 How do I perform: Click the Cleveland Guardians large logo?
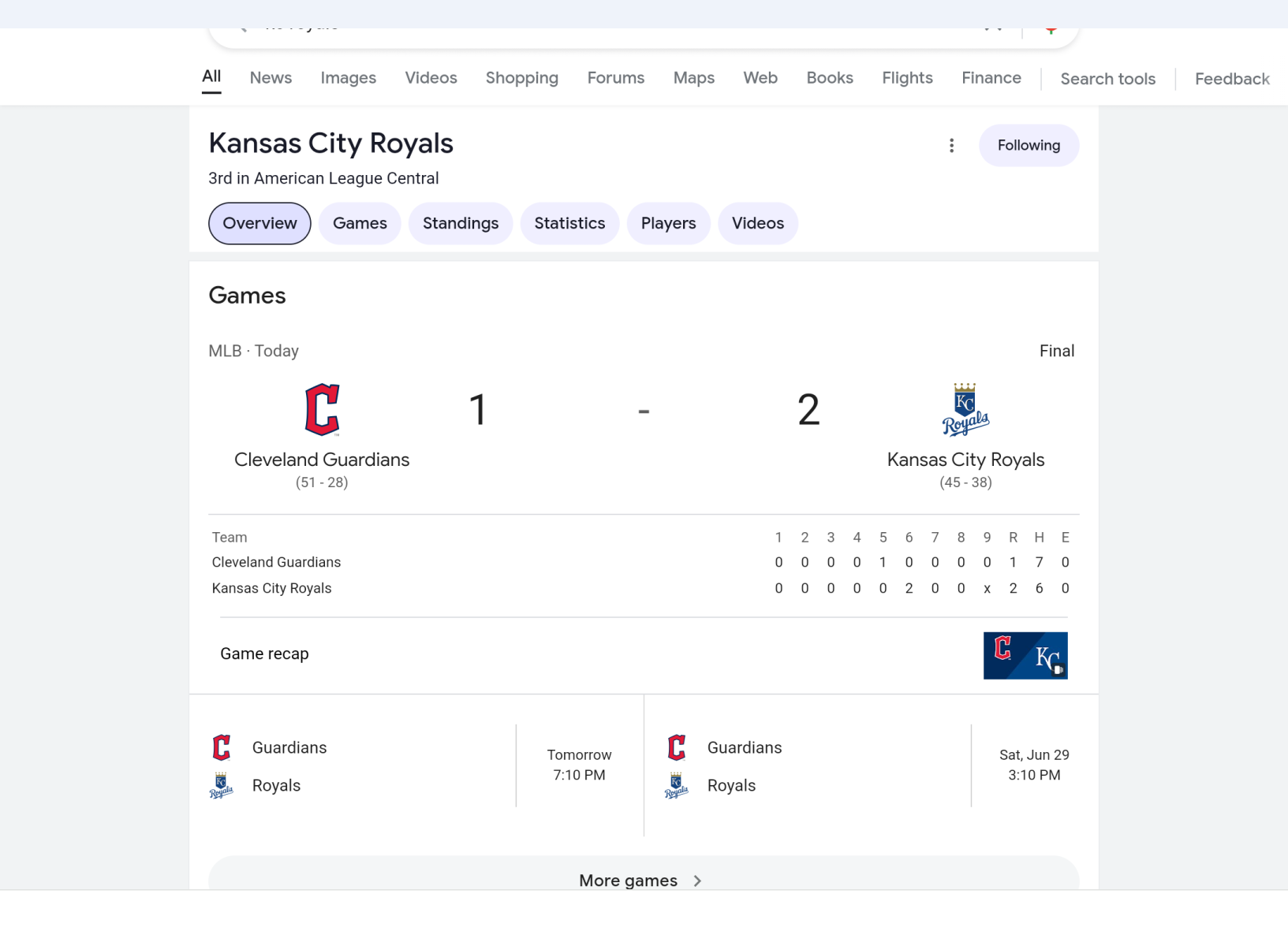click(322, 409)
